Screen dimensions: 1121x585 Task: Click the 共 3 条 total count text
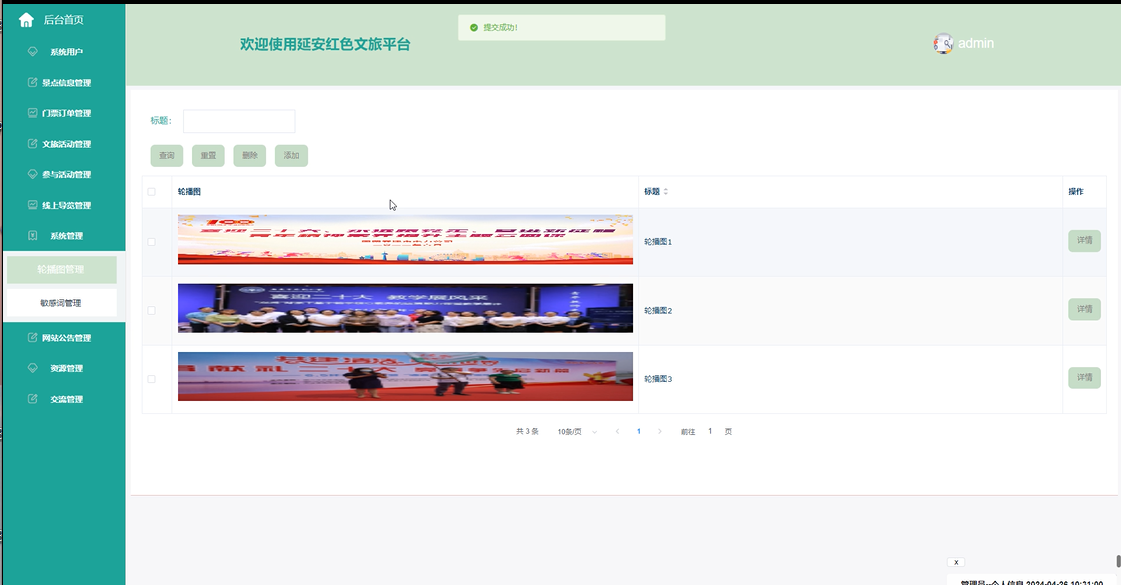pyautogui.click(x=528, y=431)
